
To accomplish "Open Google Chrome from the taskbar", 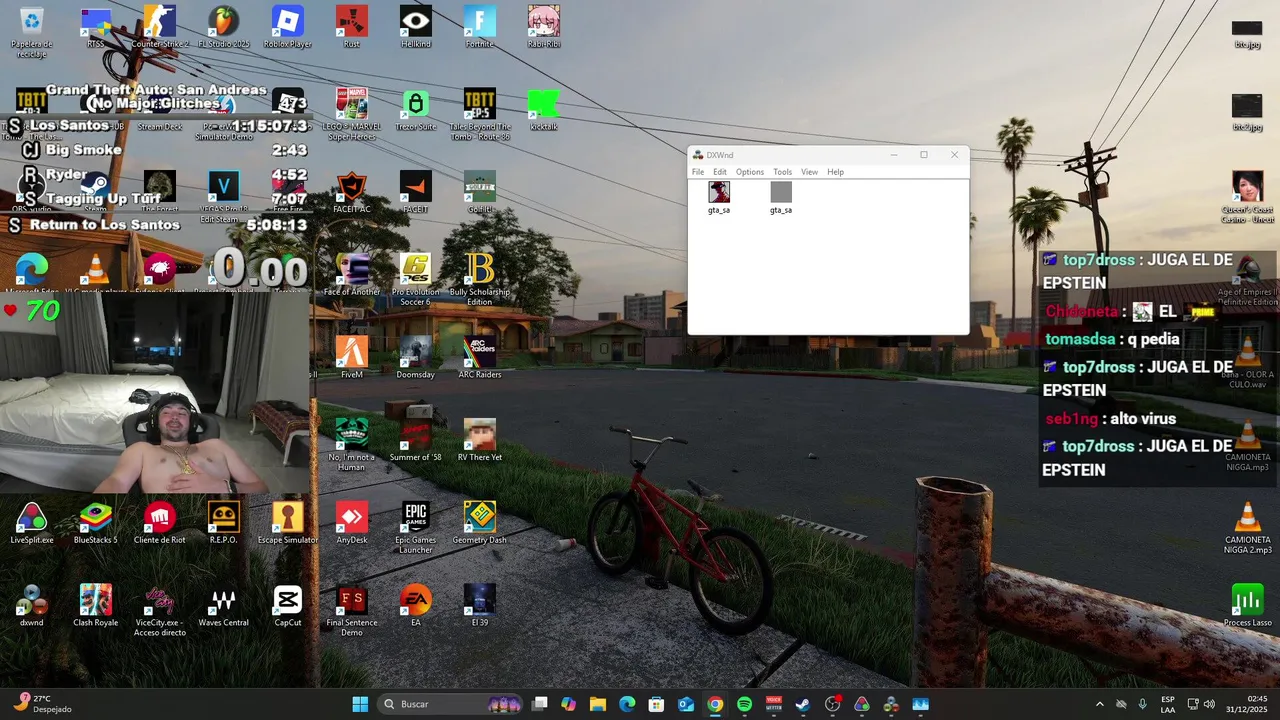I will (x=715, y=704).
